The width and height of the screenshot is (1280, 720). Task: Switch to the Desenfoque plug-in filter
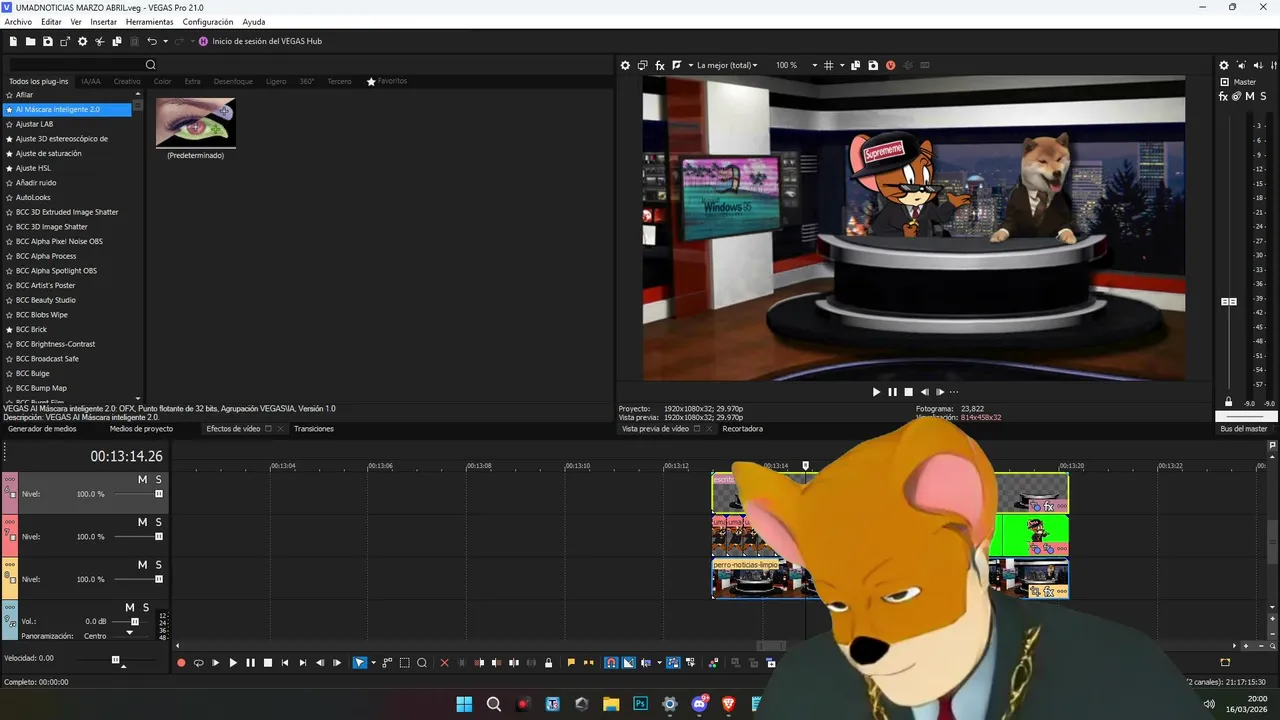point(233,81)
